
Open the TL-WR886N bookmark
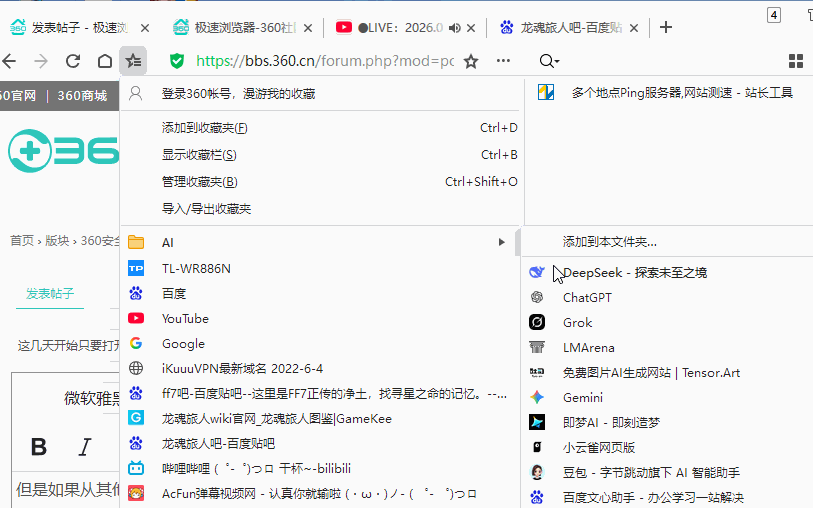319,269
